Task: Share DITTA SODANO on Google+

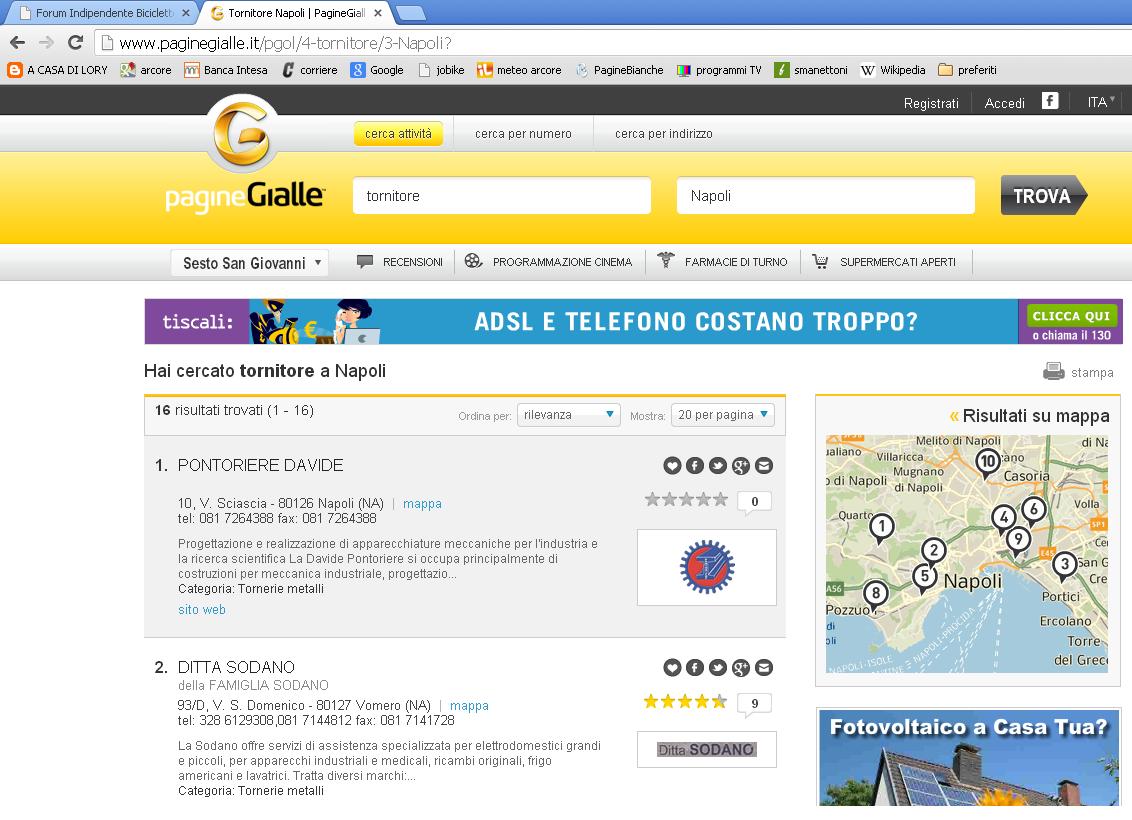Action: 741,668
